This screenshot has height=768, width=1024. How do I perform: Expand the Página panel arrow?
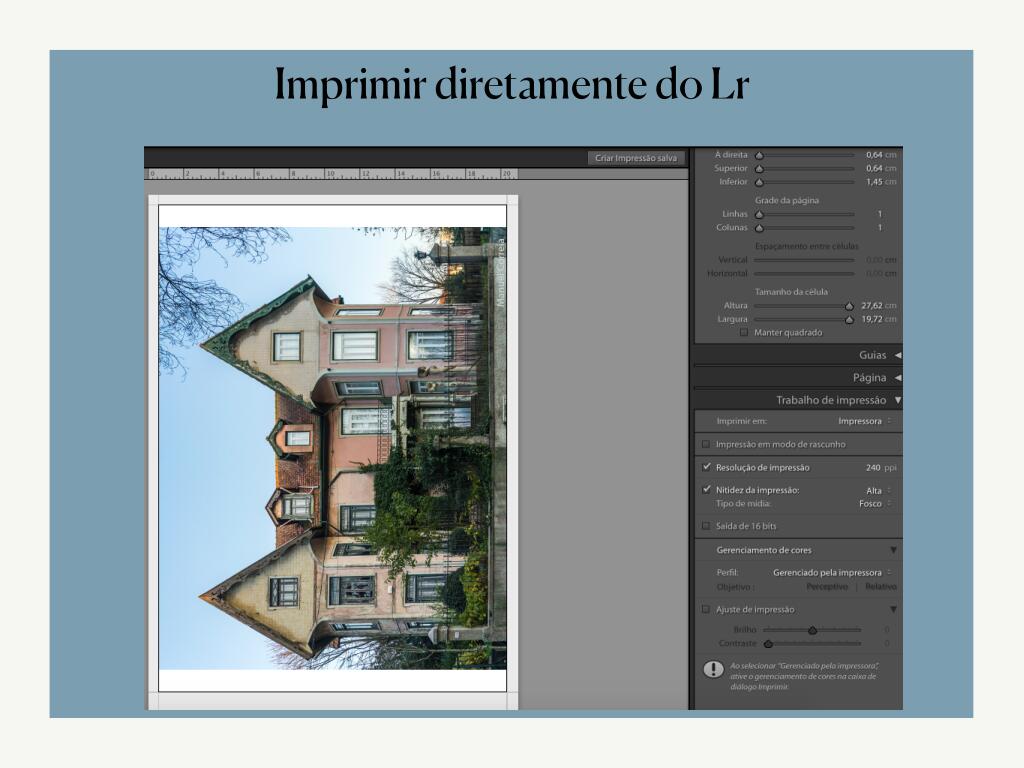click(x=897, y=377)
